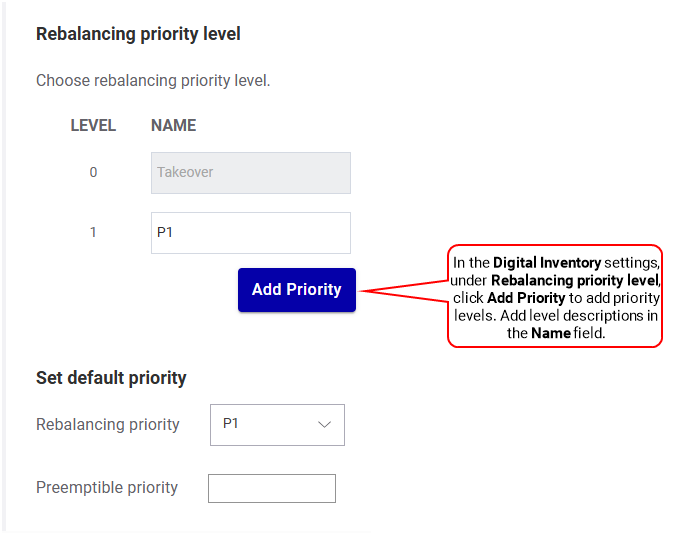Click the LEVEL column header
This screenshot has height=535, width=674.
pos(93,126)
